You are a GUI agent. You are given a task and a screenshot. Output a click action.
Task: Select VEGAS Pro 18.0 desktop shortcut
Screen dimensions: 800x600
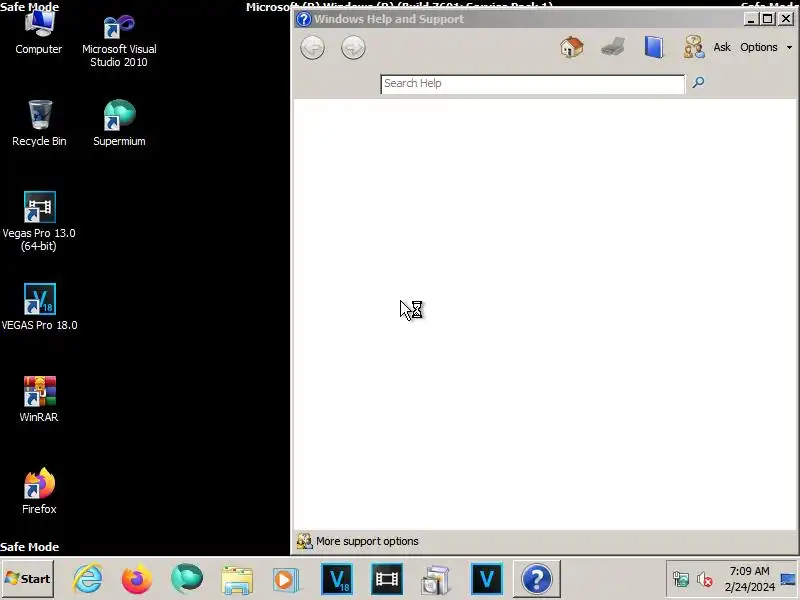[x=39, y=307]
